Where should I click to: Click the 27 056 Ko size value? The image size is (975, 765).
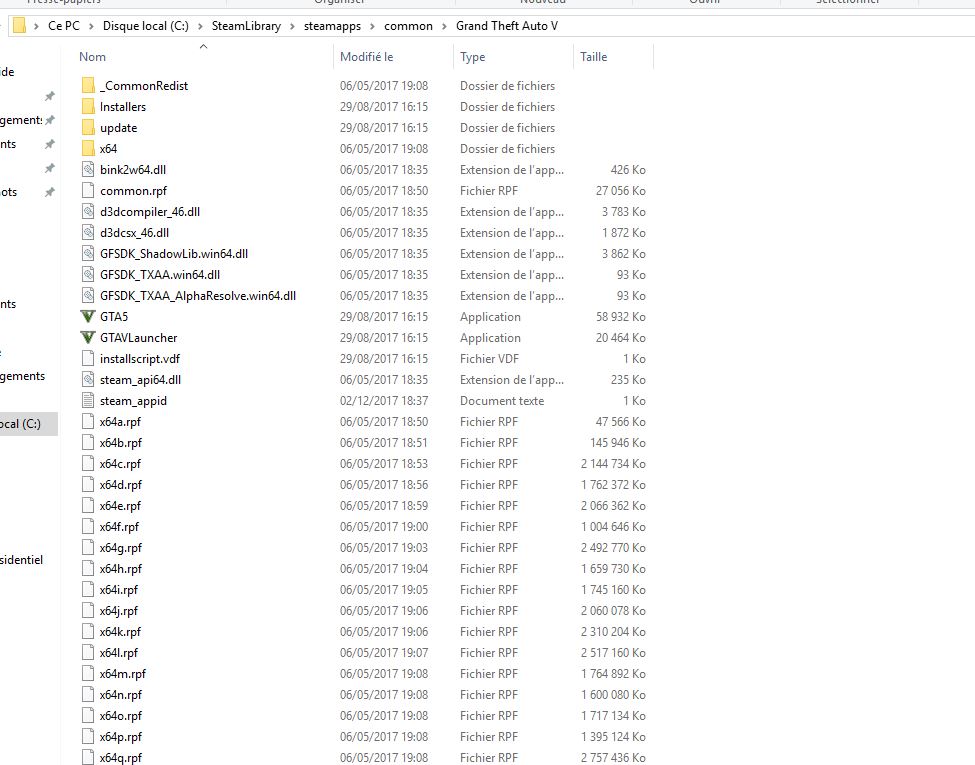(621, 190)
